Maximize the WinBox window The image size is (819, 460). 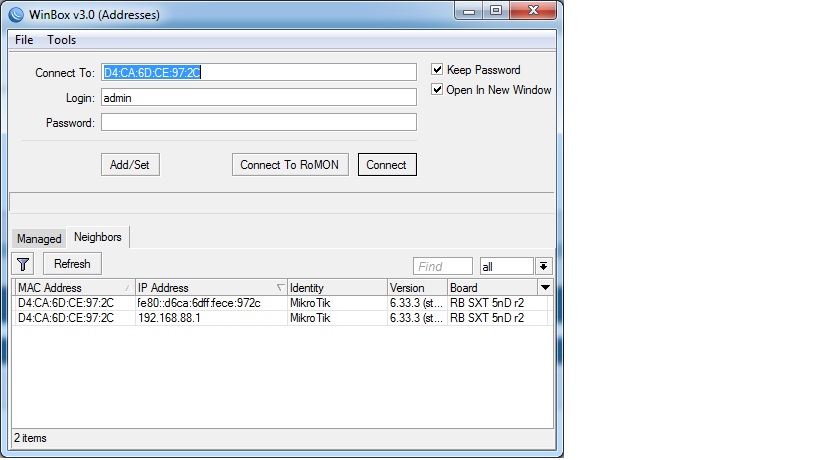tap(496, 11)
